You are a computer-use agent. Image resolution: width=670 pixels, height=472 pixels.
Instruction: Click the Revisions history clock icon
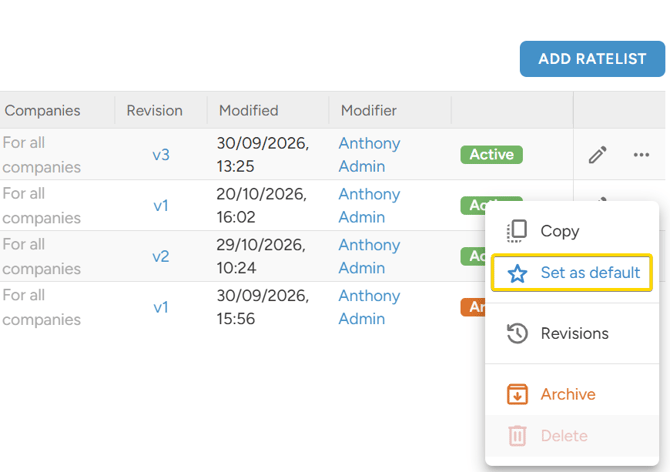point(517,334)
